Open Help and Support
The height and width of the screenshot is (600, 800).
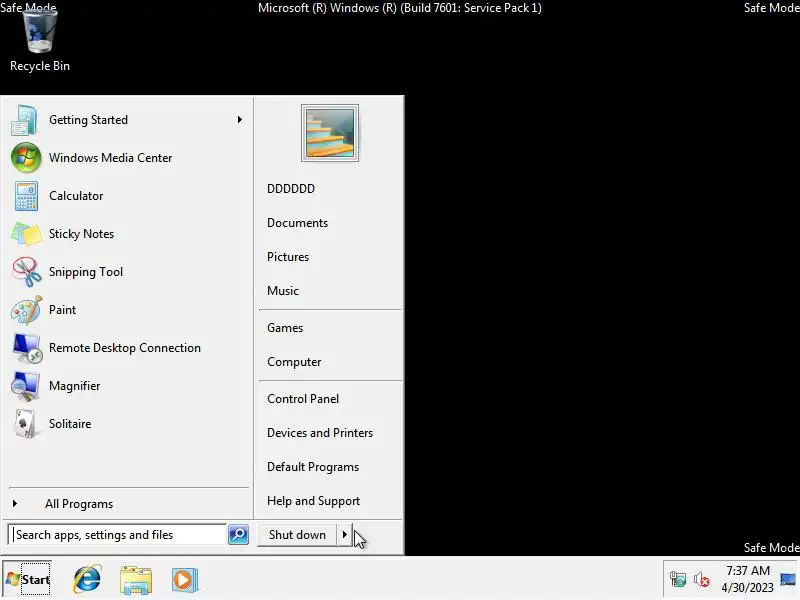(313, 501)
